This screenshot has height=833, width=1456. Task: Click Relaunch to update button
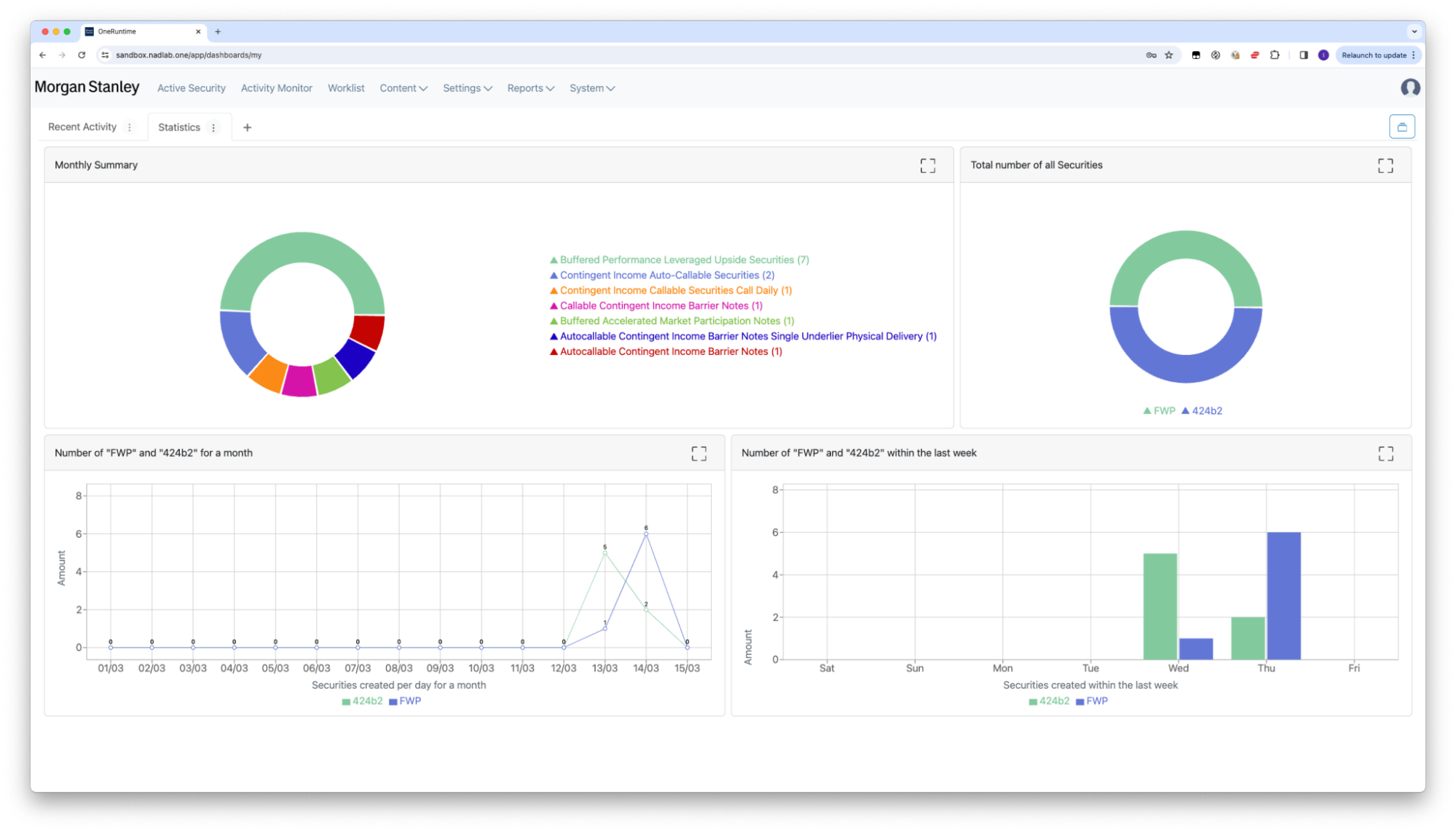[x=1373, y=55]
